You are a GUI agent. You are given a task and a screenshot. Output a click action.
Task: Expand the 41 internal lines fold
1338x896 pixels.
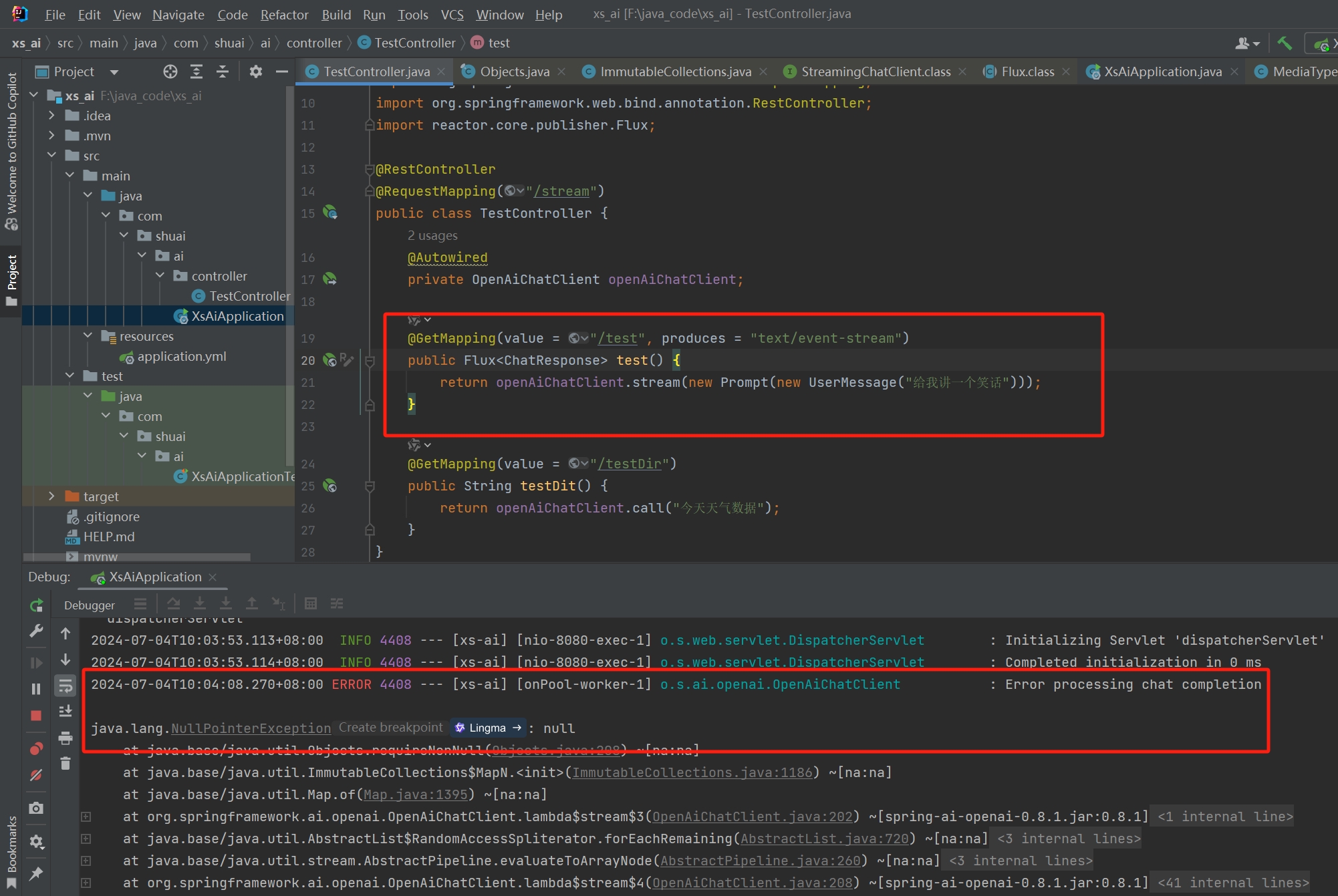(x=1234, y=883)
